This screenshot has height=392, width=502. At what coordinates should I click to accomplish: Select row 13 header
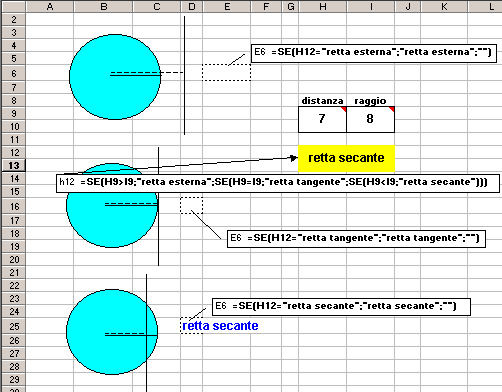pos(14,165)
